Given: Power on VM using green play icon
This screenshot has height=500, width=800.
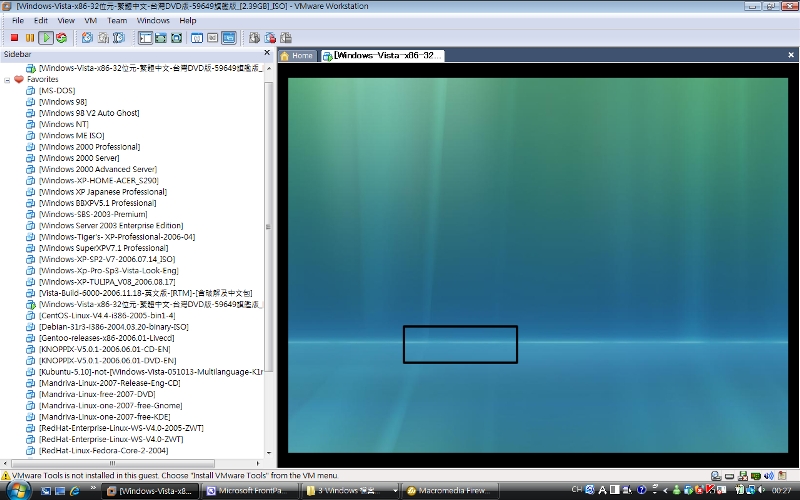Looking at the screenshot, I should [46, 38].
